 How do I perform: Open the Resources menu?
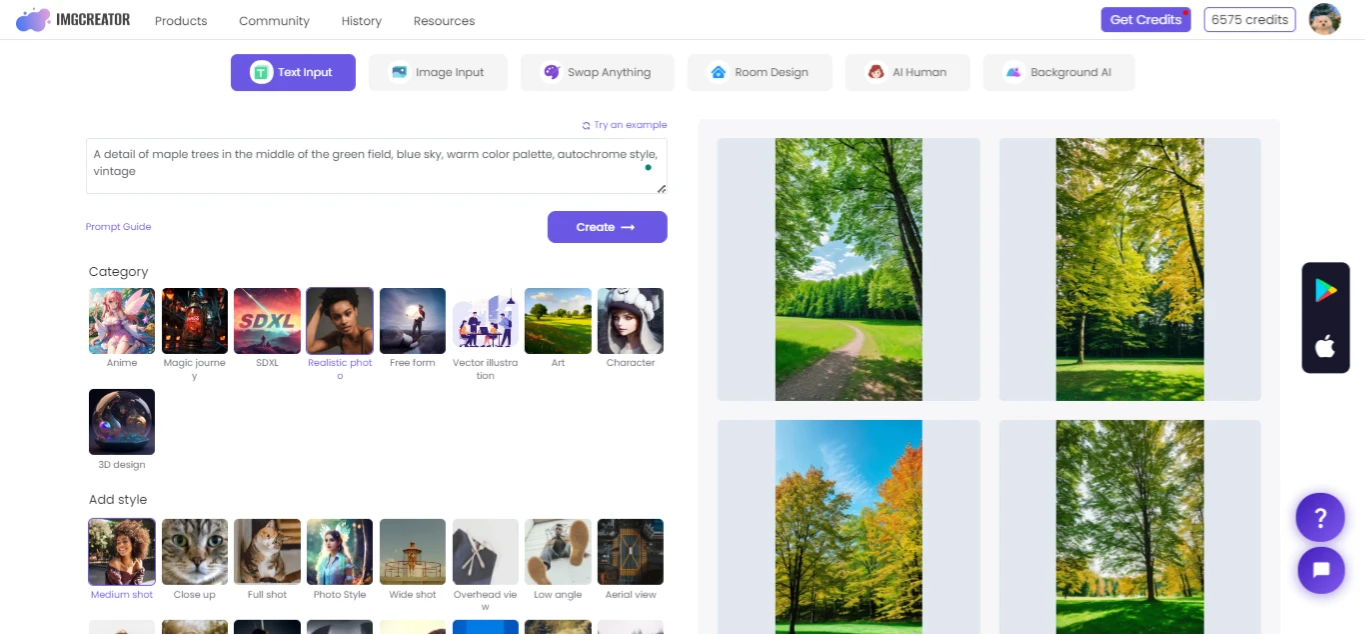click(444, 21)
